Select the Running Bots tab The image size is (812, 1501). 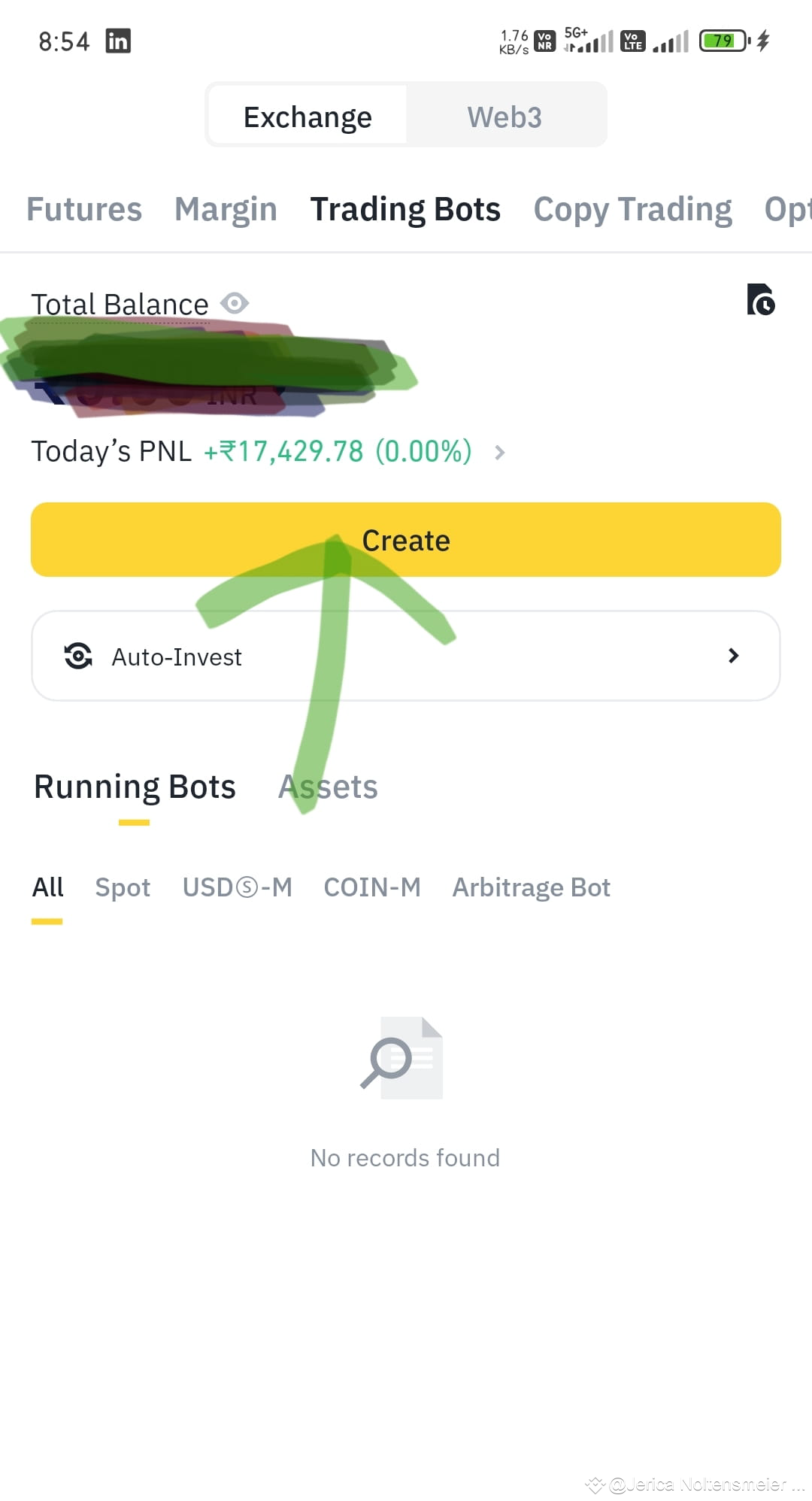point(134,786)
